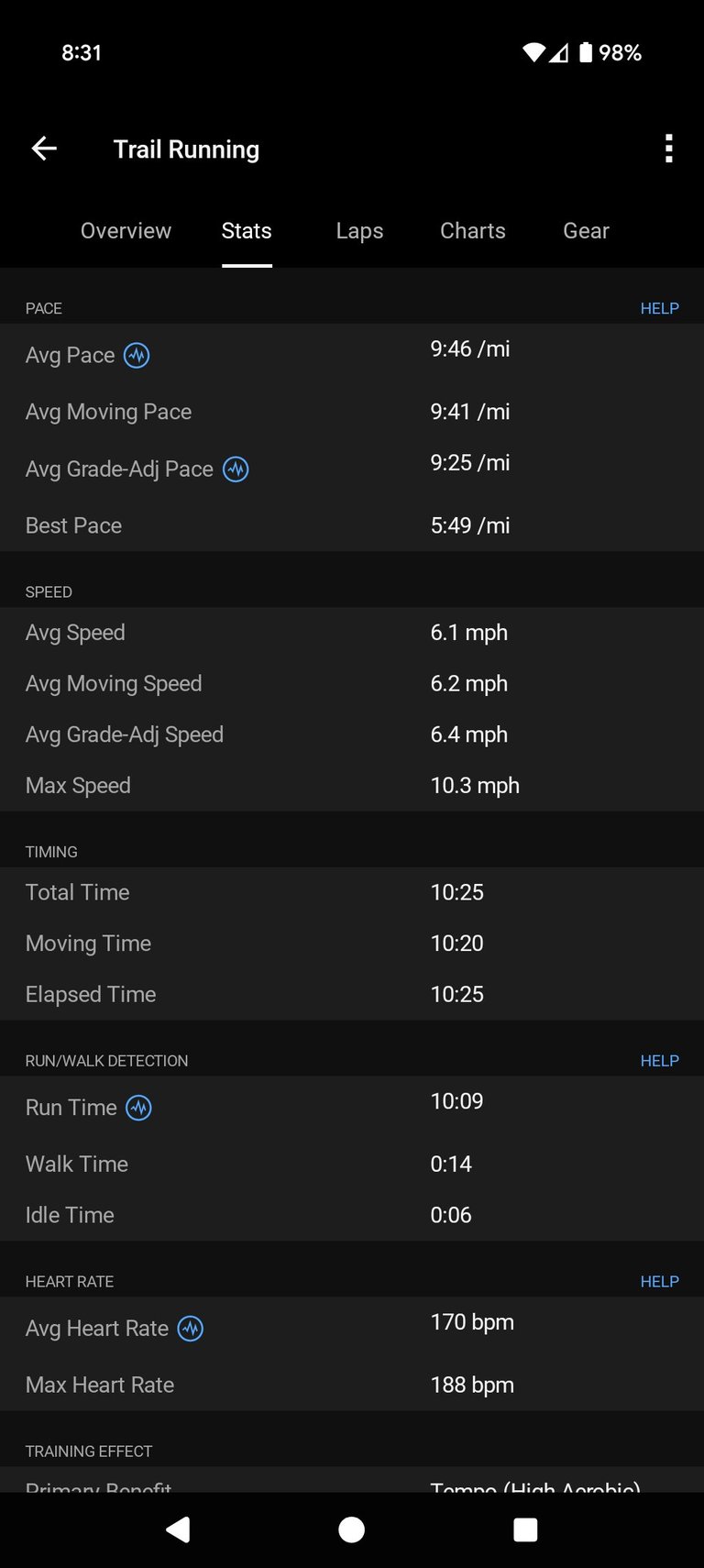Tap the Max Heart Rate row
Image resolution: width=704 pixels, height=1568 pixels.
point(352,1385)
